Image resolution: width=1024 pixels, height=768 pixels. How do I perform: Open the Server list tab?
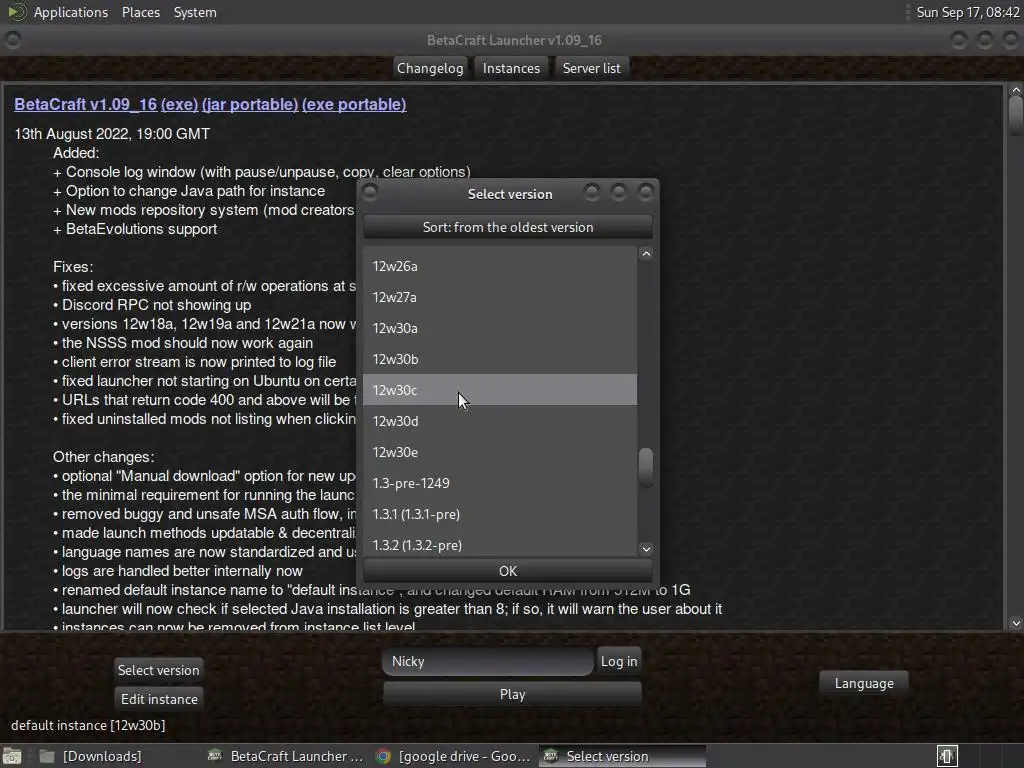click(x=591, y=69)
